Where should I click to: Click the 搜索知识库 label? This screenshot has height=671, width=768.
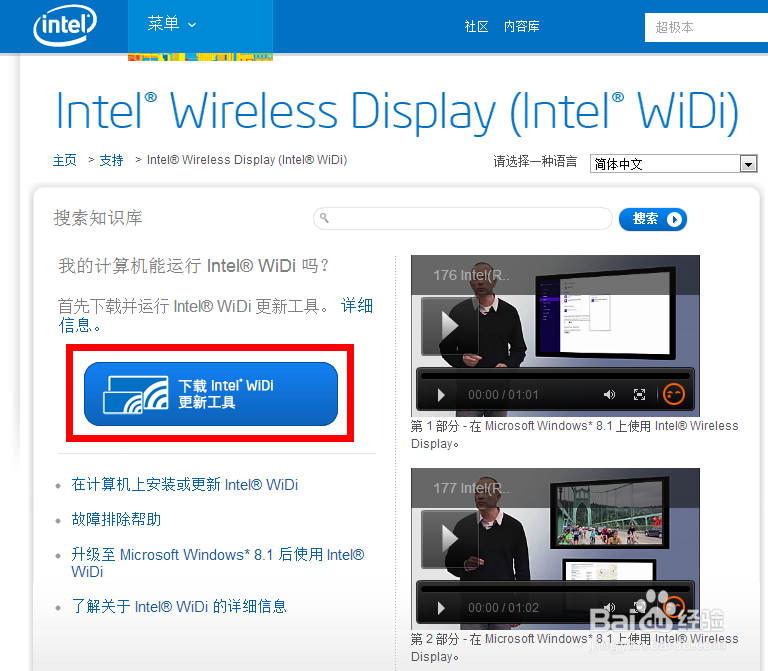98,218
